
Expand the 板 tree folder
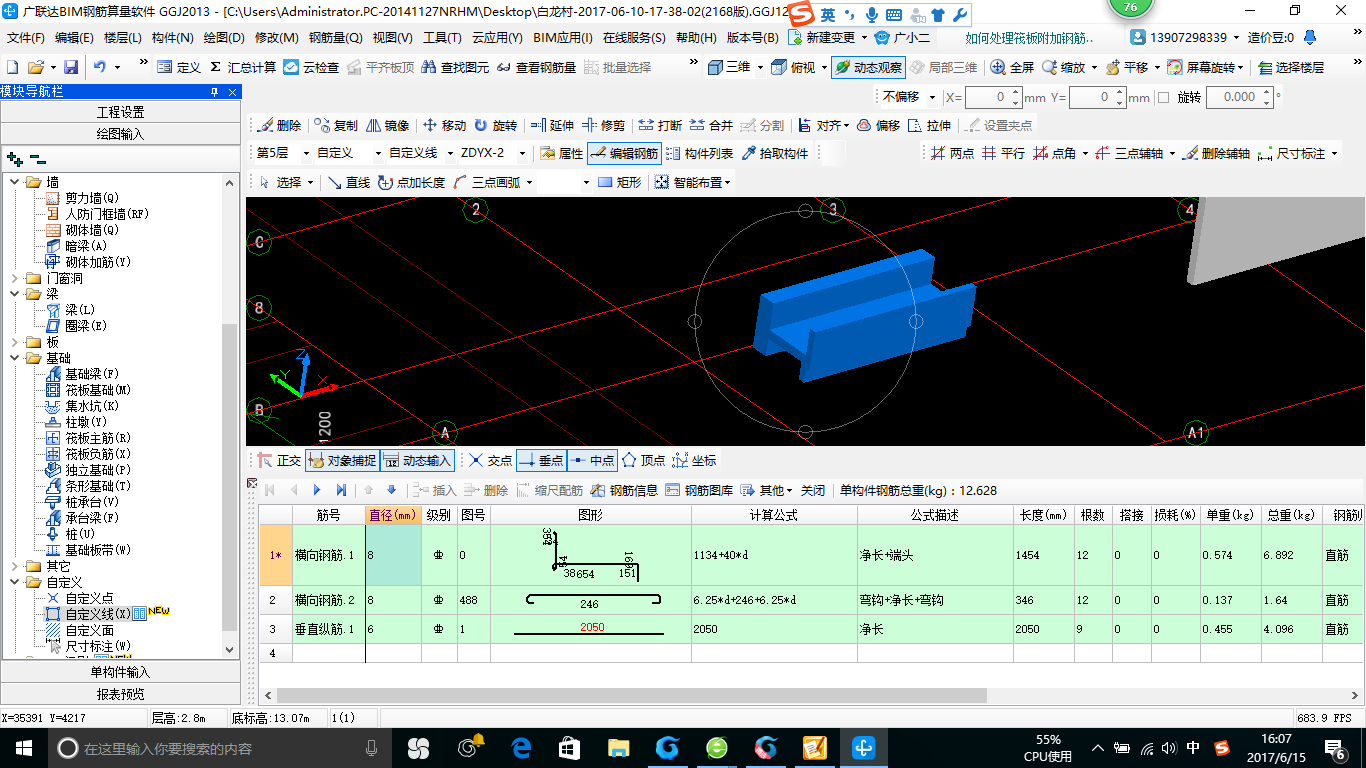pos(15,342)
